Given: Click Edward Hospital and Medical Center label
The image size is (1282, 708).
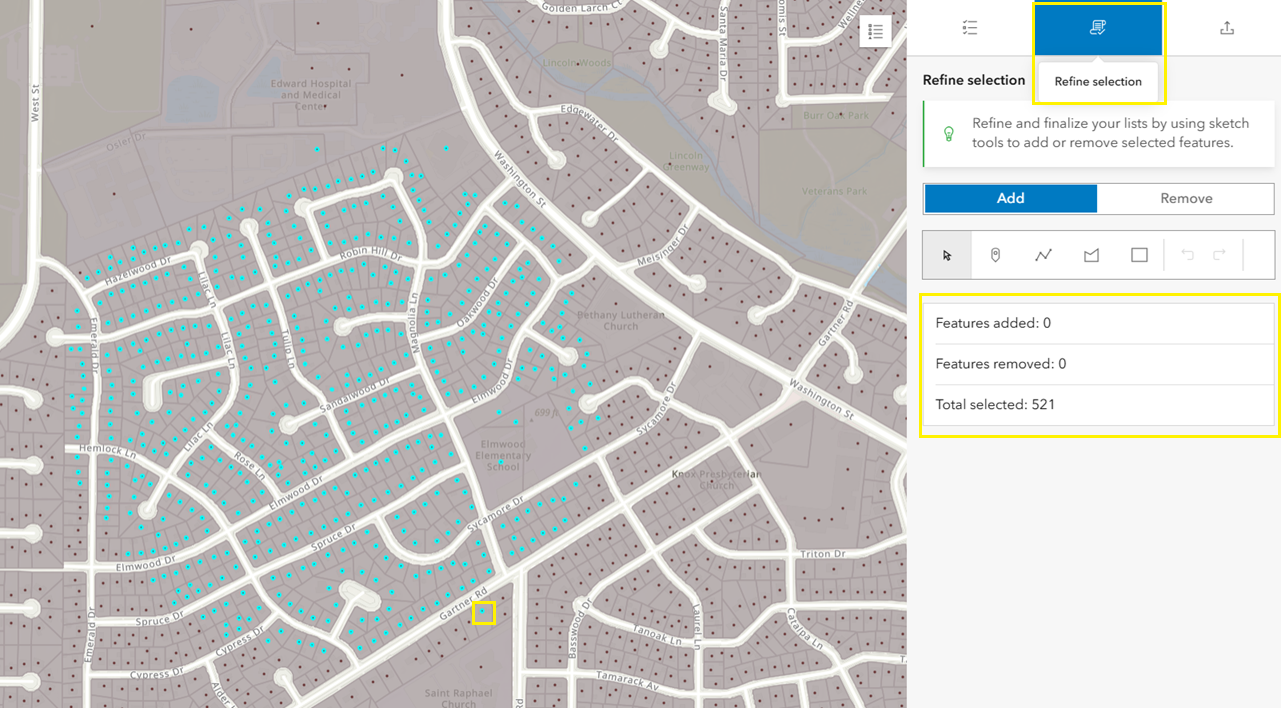Looking at the screenshot, I should [311, 95].
